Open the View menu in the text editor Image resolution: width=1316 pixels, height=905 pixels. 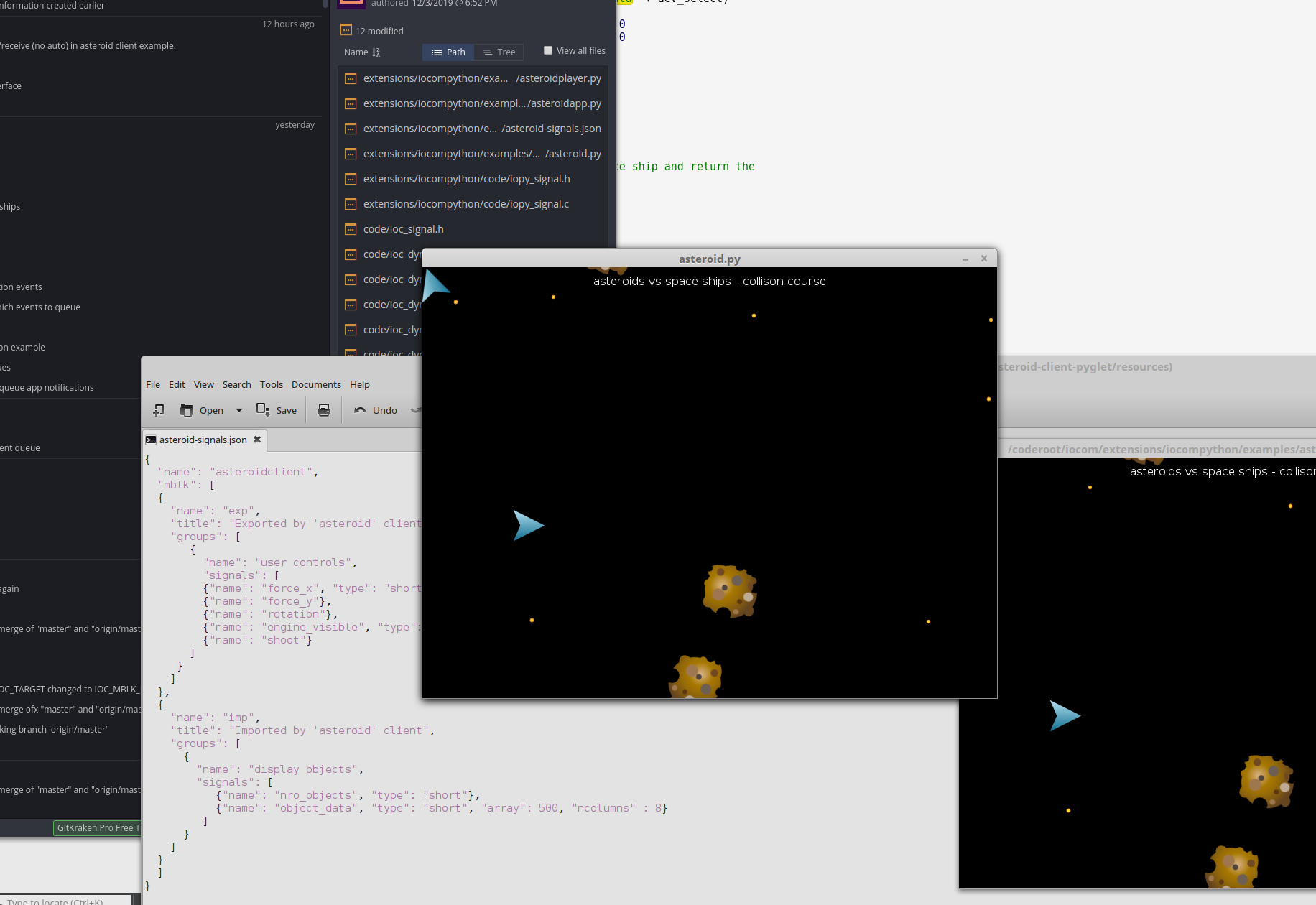(x=204, y=384)
